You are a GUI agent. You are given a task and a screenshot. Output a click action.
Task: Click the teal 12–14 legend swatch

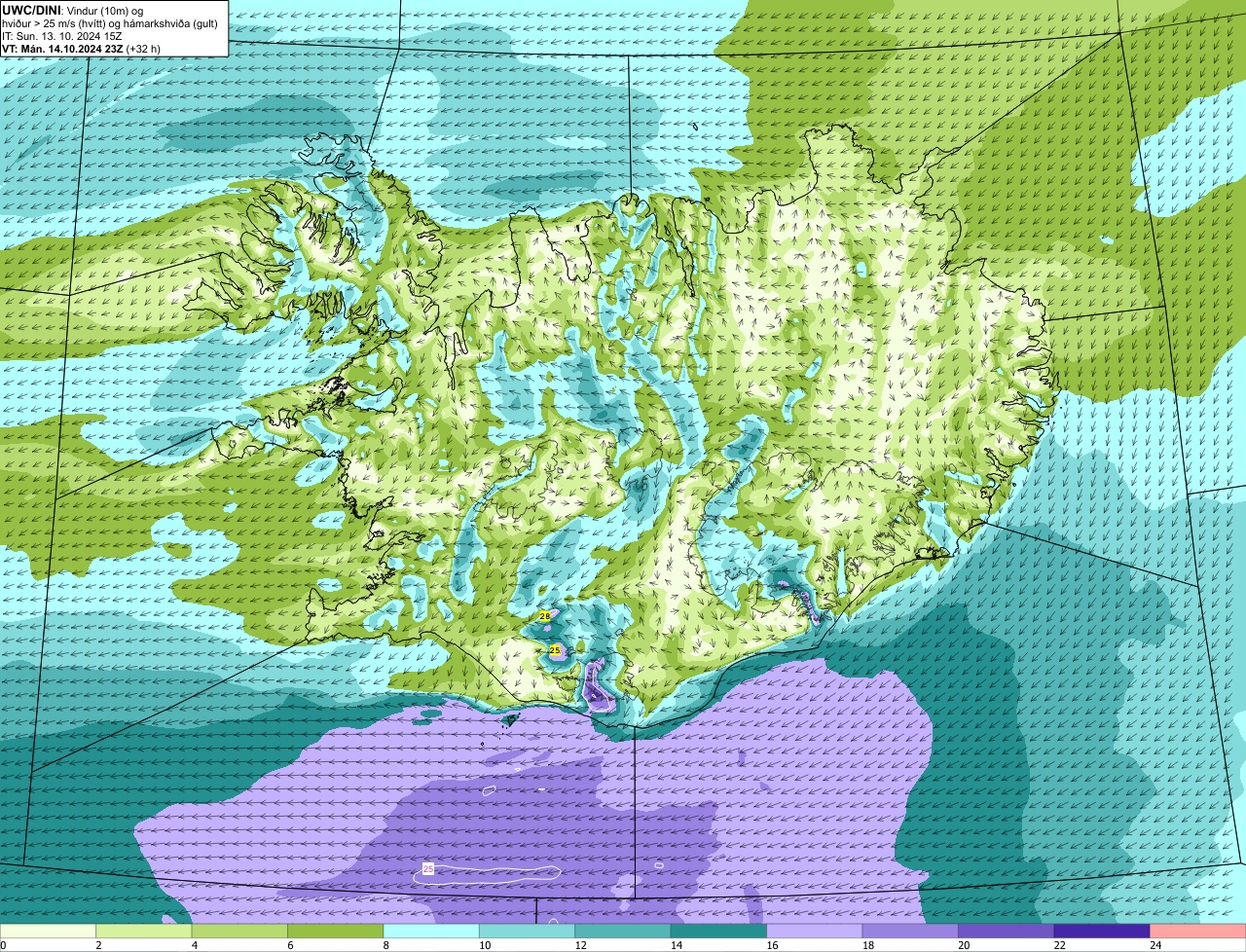point(623,932)
